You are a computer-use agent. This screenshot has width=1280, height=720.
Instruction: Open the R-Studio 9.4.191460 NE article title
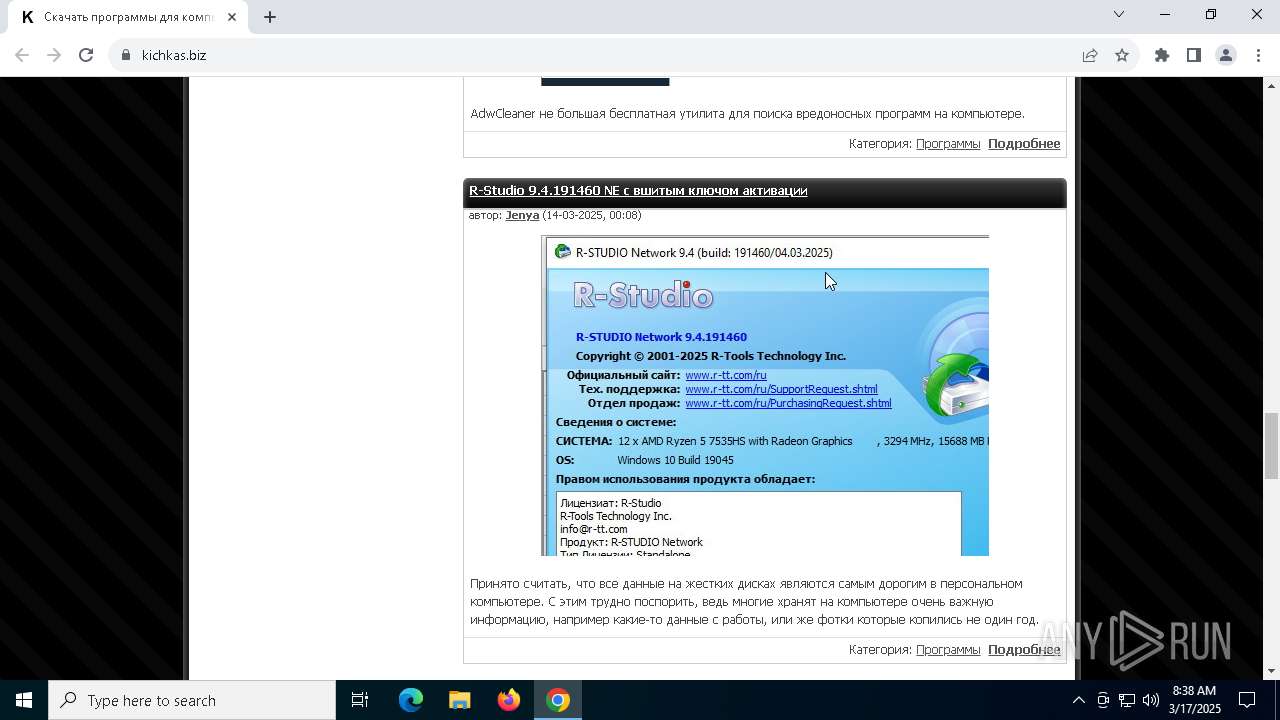pos(638,190)
